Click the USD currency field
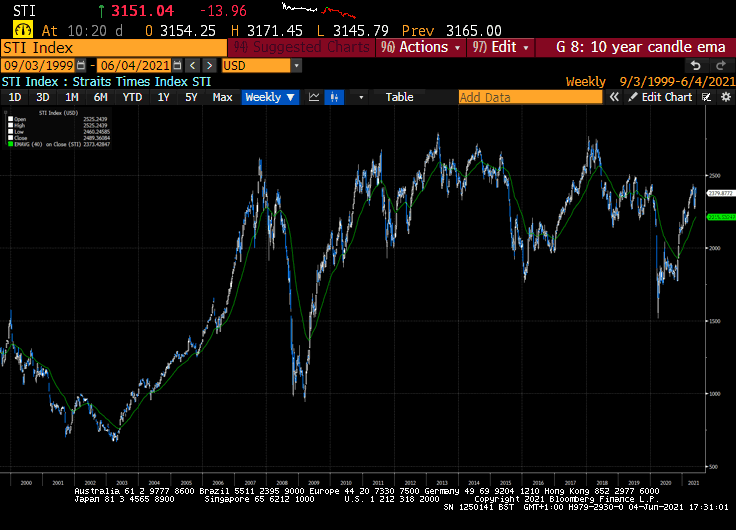 click(x=256, y=66)
